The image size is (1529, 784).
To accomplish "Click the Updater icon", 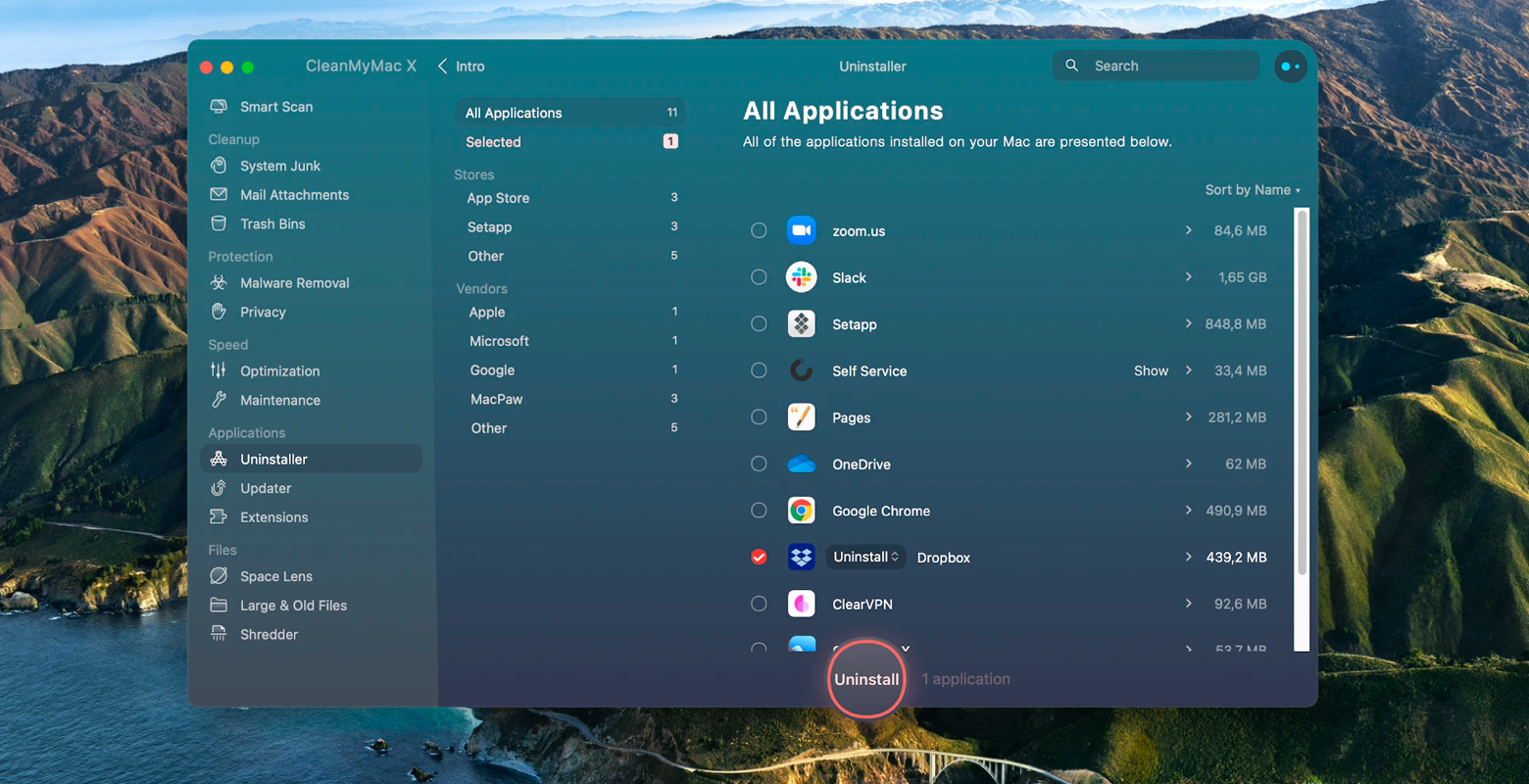I will (x=219, y=488).
